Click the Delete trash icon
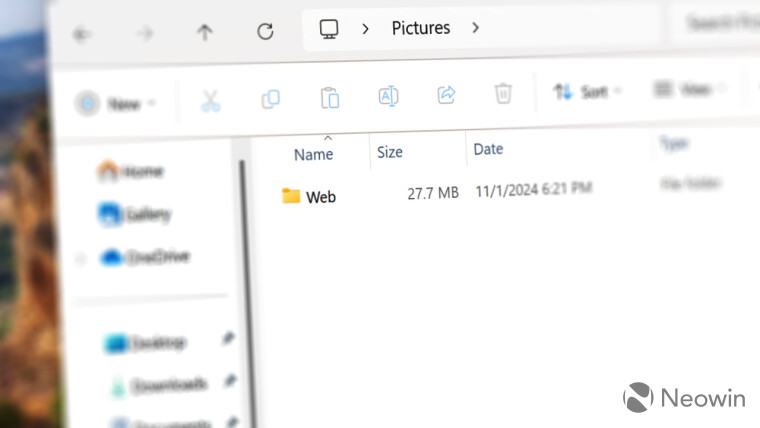Image resolution: width=760 pixels, height=428 pixels. (x=503, y=94)
